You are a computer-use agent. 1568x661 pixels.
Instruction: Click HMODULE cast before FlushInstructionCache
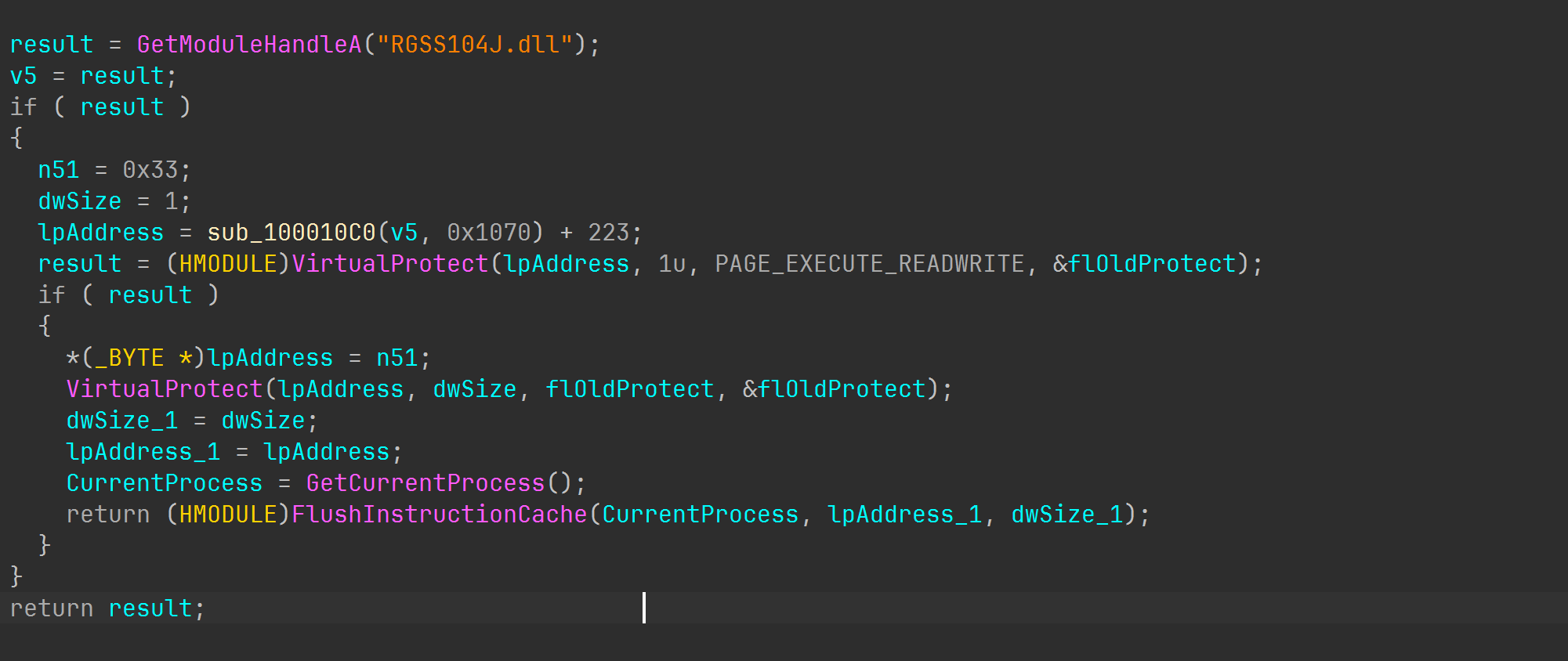[228, 515]
